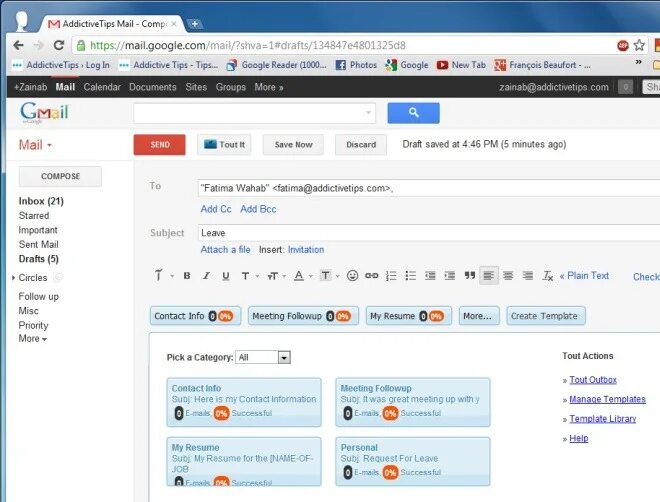
Task: Open Template Library link
Action: [603, 419]
